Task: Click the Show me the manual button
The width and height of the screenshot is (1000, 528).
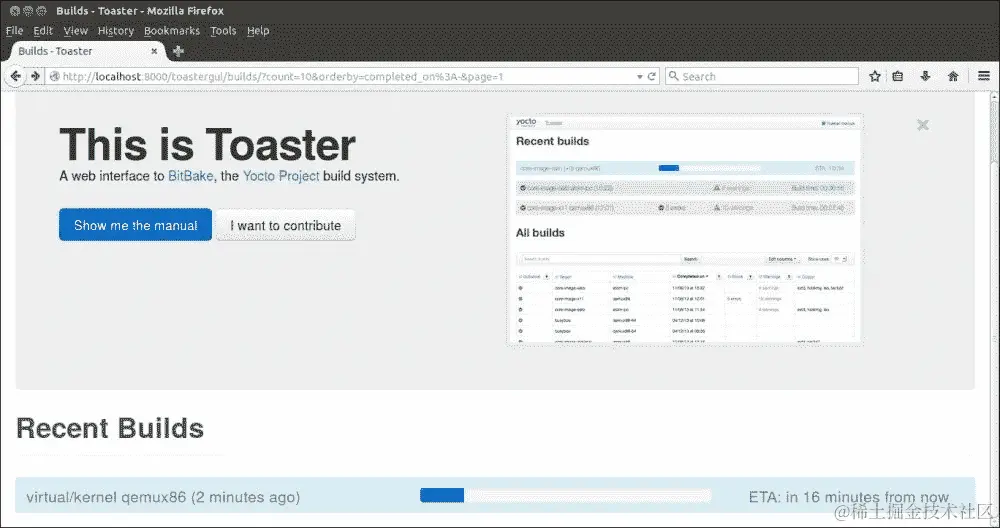Action: click(x=135, y=224)
